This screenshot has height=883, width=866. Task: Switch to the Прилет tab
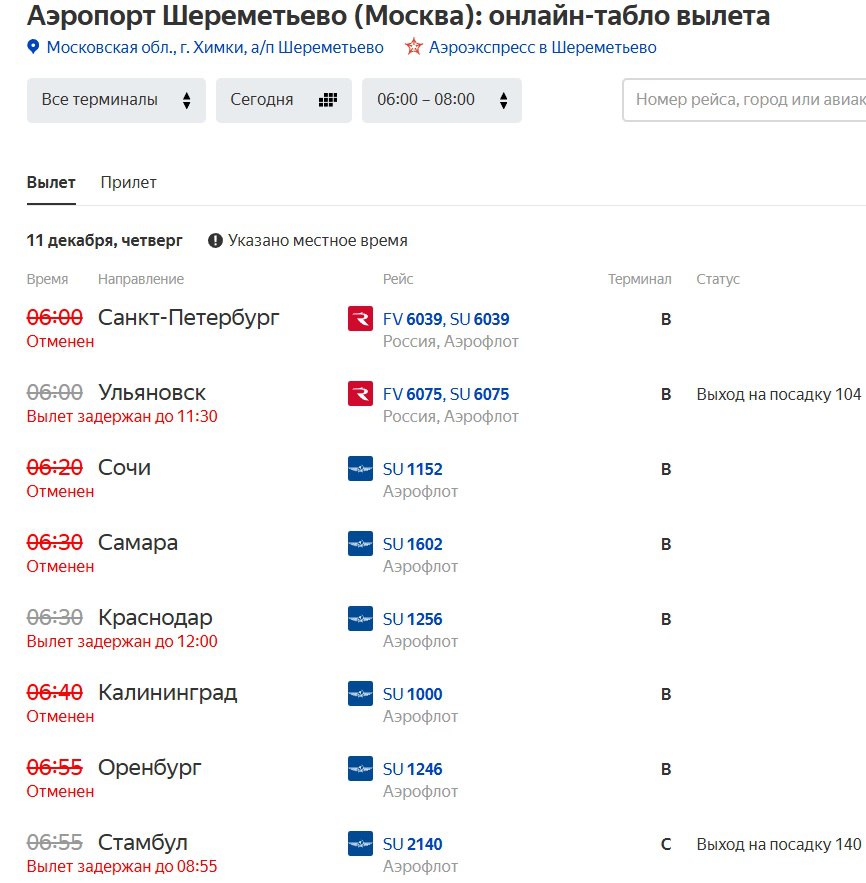point(128,182)
